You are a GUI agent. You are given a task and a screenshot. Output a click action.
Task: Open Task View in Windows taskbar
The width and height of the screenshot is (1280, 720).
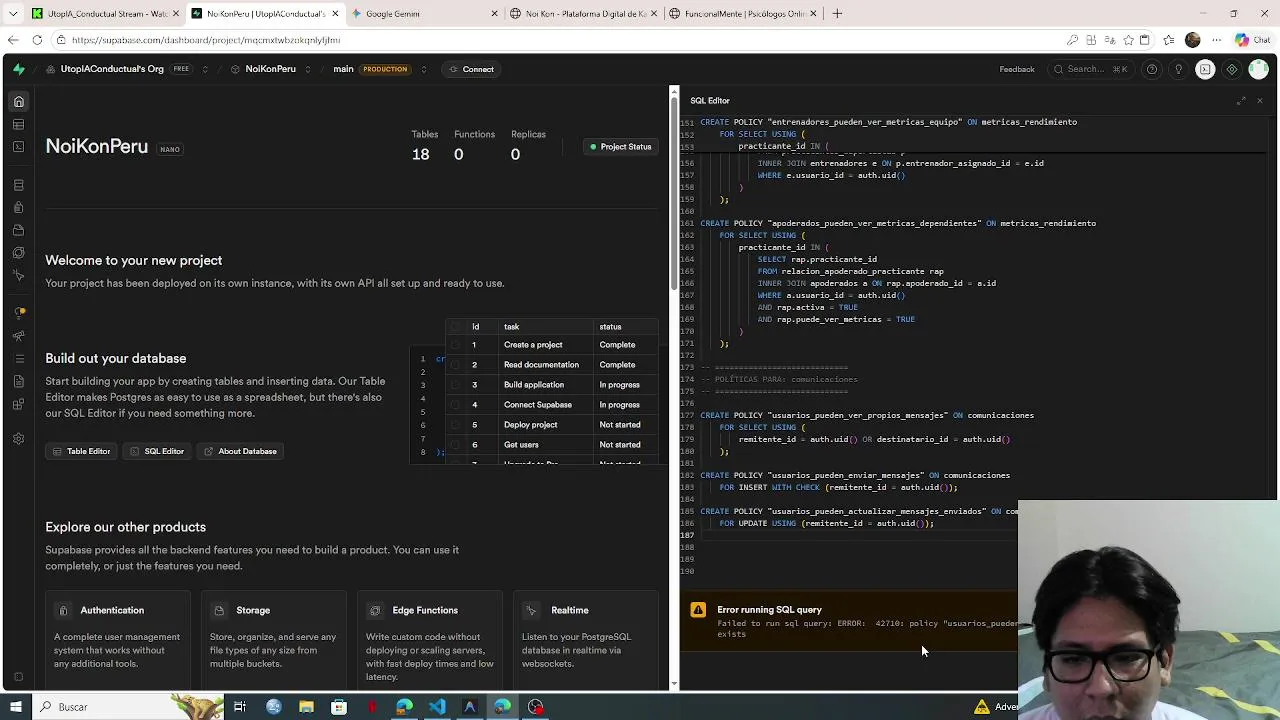240,707
